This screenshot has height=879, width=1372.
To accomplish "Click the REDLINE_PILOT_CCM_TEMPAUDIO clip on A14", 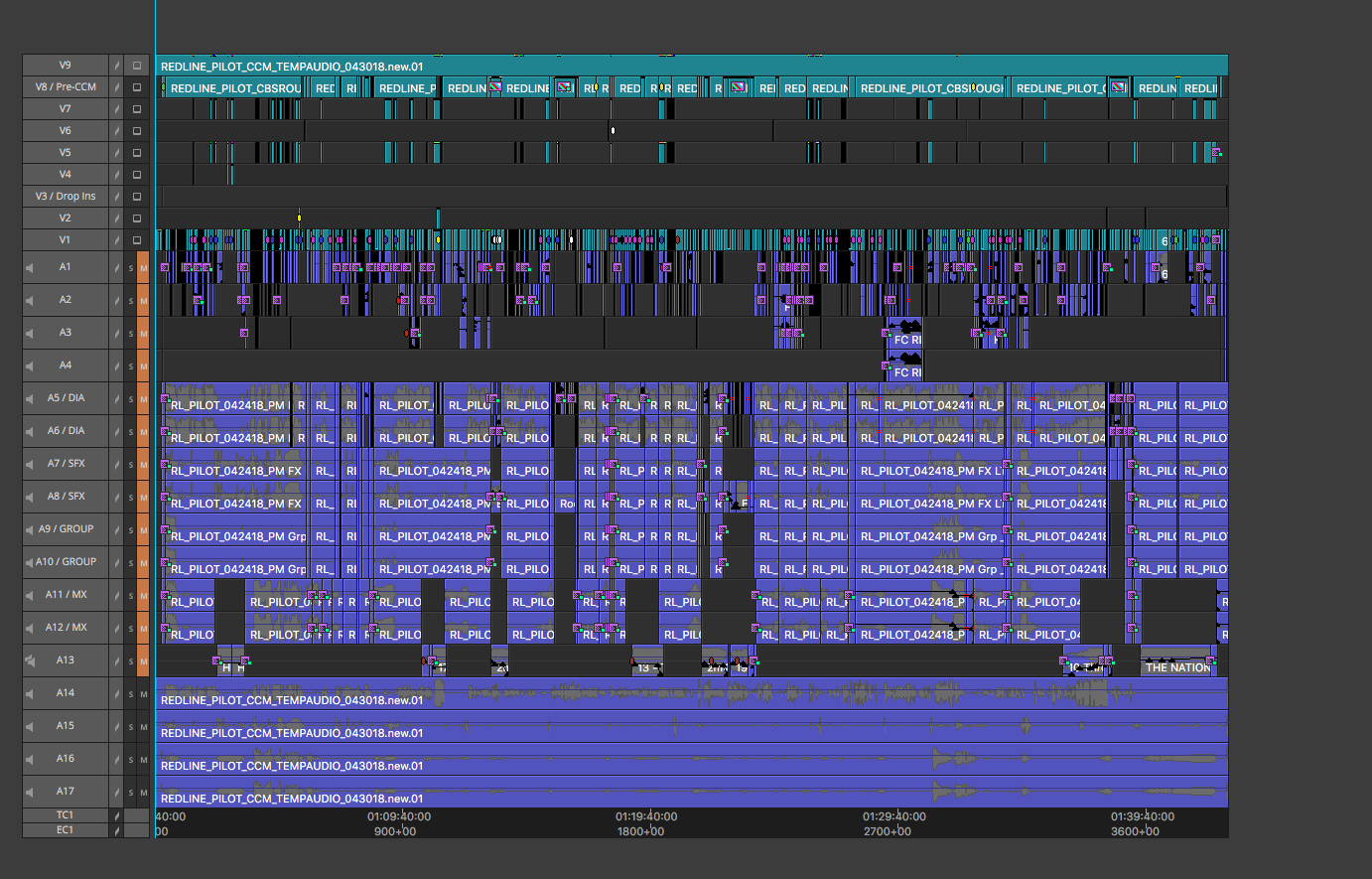I will tap(692, 694).
